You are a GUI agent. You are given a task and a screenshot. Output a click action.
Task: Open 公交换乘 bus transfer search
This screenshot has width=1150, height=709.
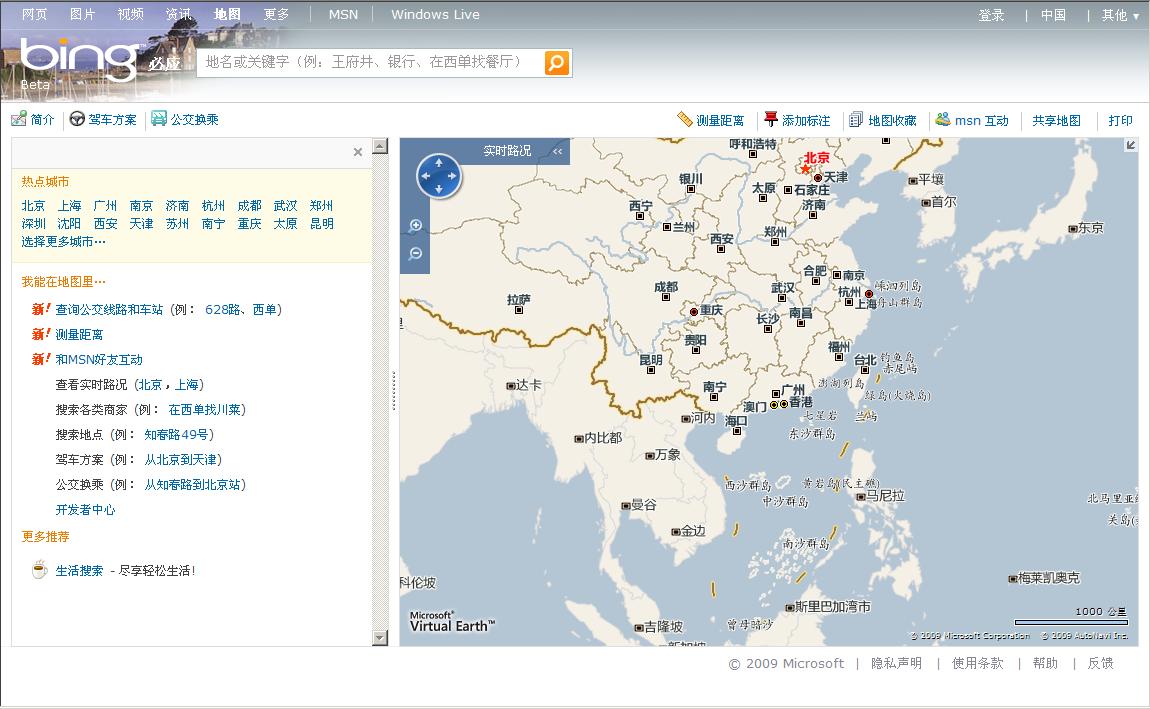tap(185, 120)
